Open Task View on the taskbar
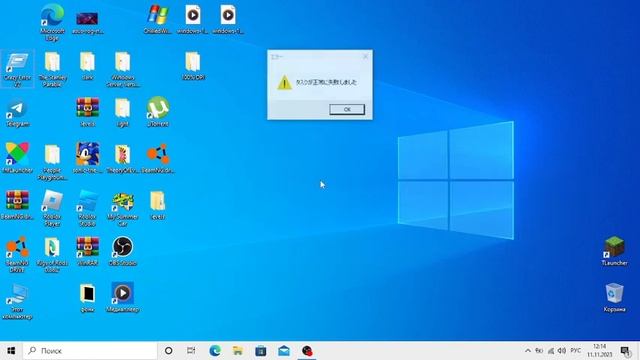This screenshot has width=640, height=360. pos(191,351)
